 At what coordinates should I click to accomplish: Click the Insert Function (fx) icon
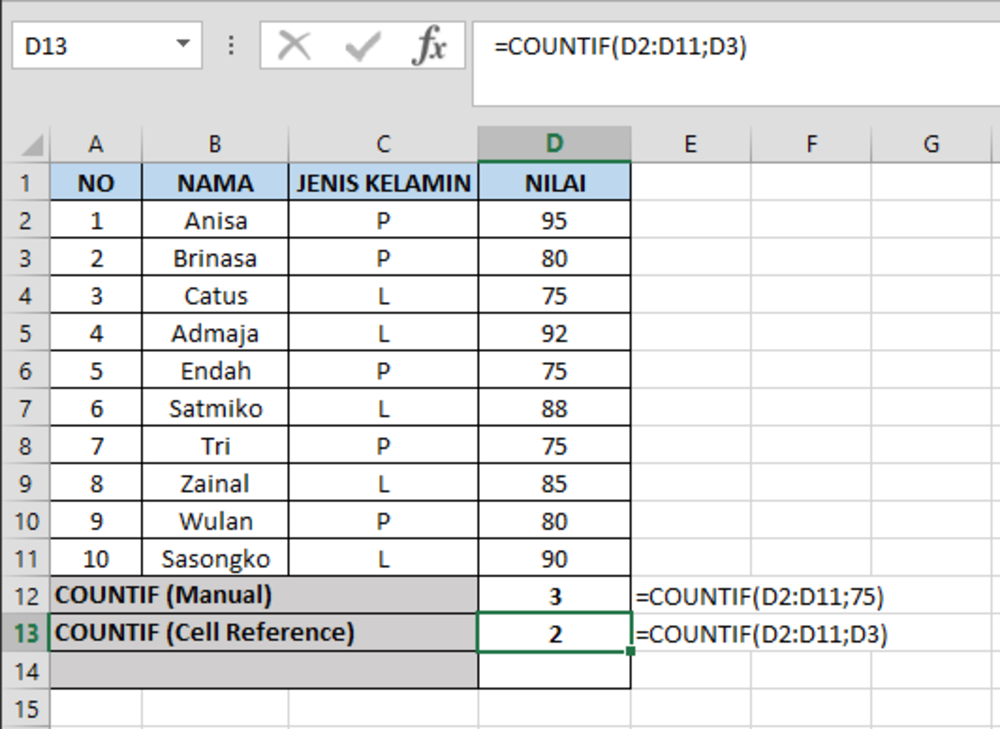tap(432, 44)
